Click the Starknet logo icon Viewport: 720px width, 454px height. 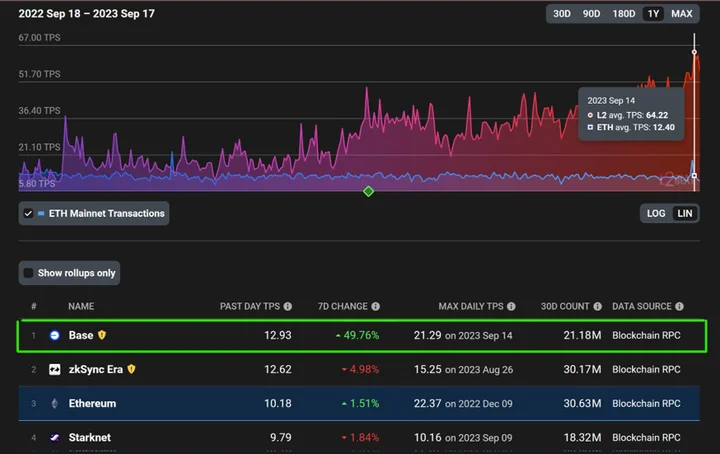point(55,437)
